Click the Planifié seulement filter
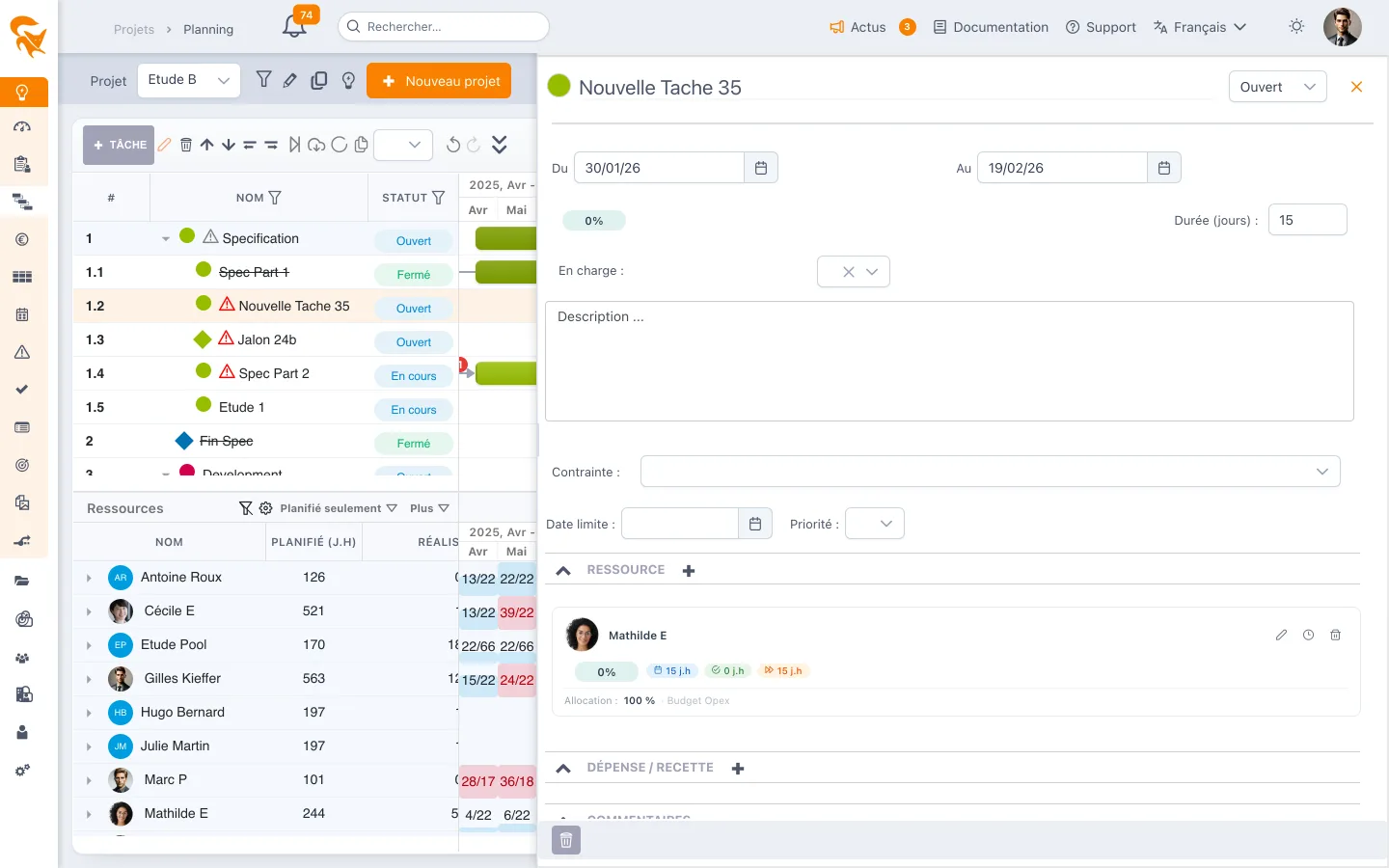Viewport: 1389px width, 868px height. tap(339, 508)
